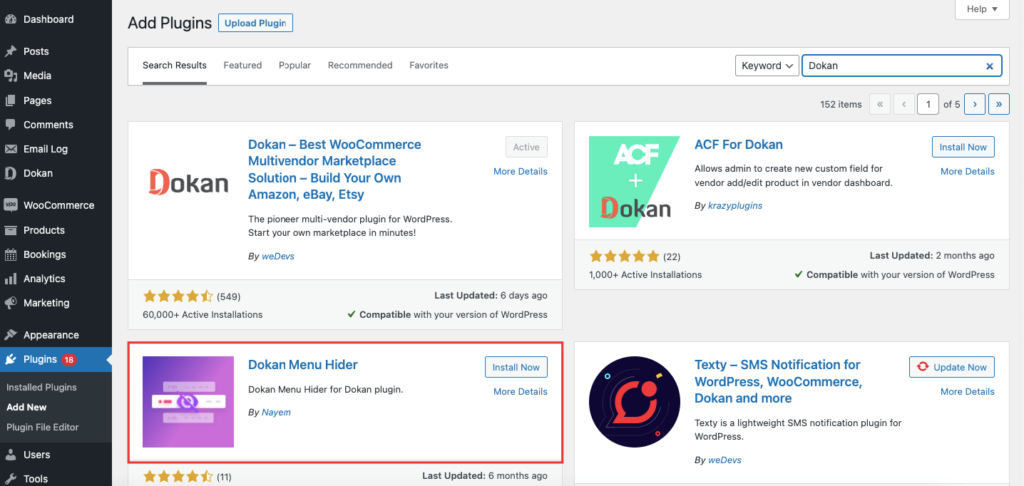
Task: Open author link krazyplugins
Action: (735, 205)
